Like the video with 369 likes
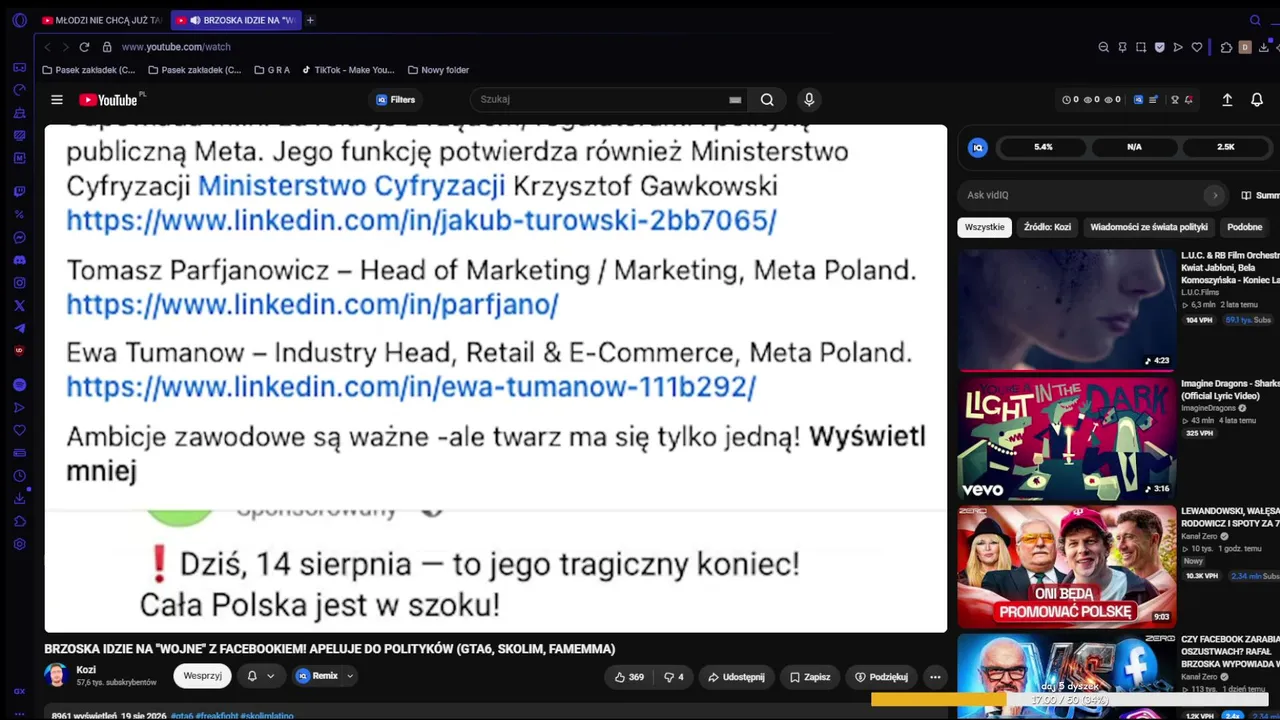Screen dimensions: 1280x720 point(629,677)
